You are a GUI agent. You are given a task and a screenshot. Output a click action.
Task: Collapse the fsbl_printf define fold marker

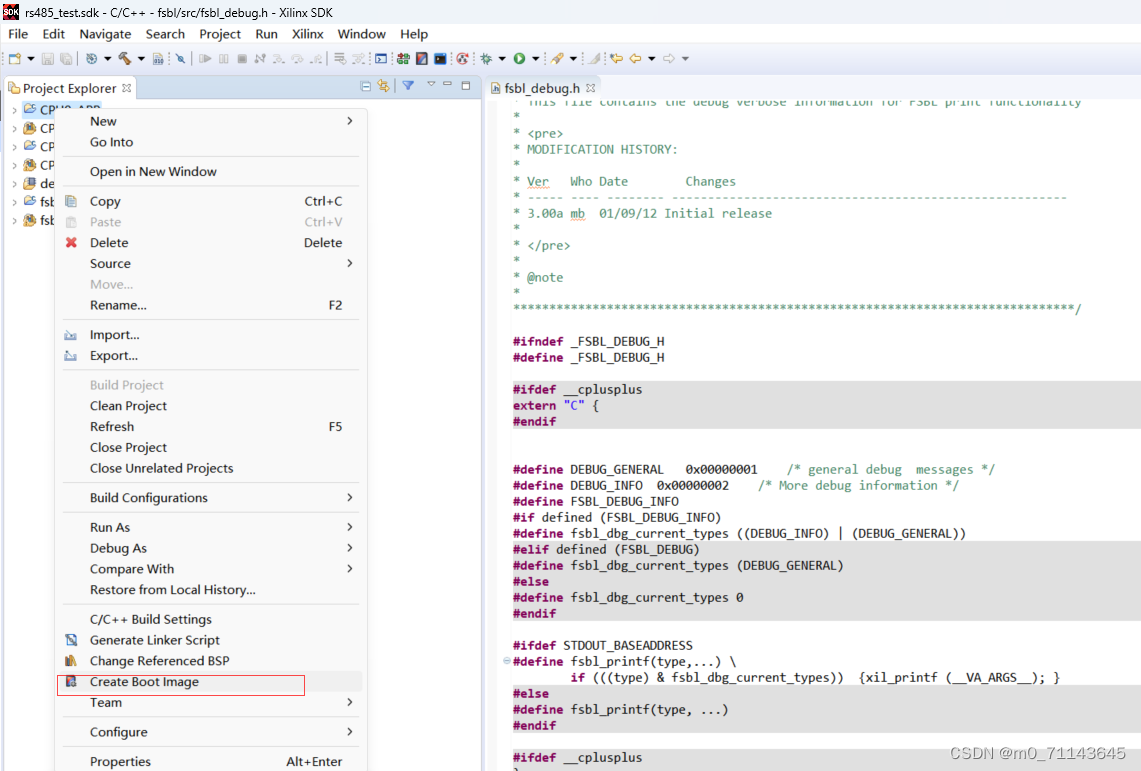[507, 662]
